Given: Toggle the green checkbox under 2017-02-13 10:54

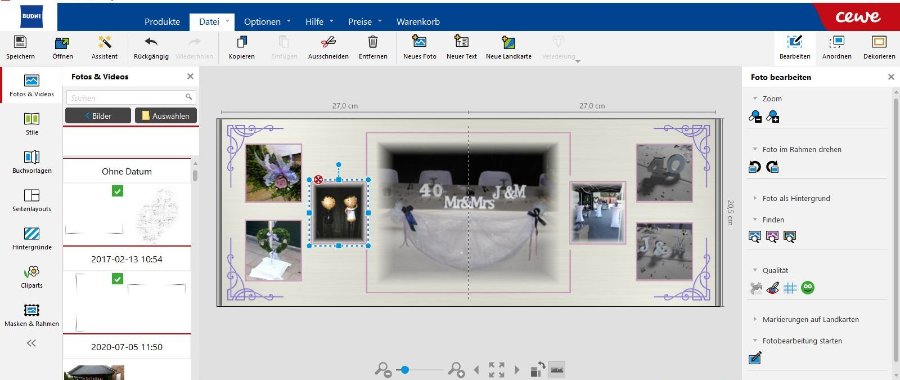Looking at the screenshot, I should (x=118, y=278).
